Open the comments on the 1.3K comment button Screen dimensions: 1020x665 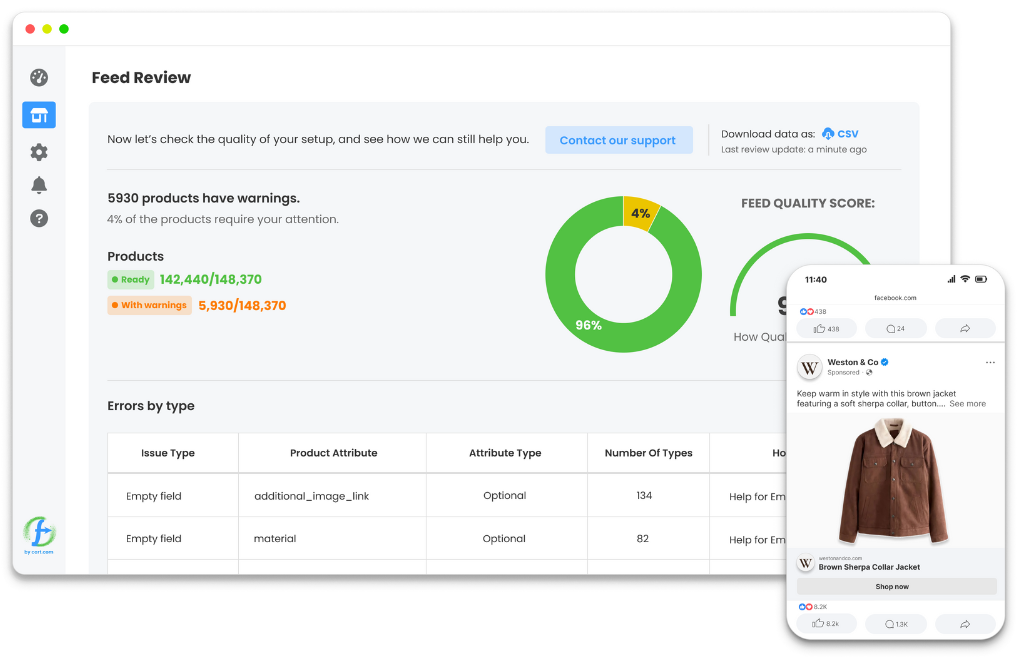coord(895,623)
